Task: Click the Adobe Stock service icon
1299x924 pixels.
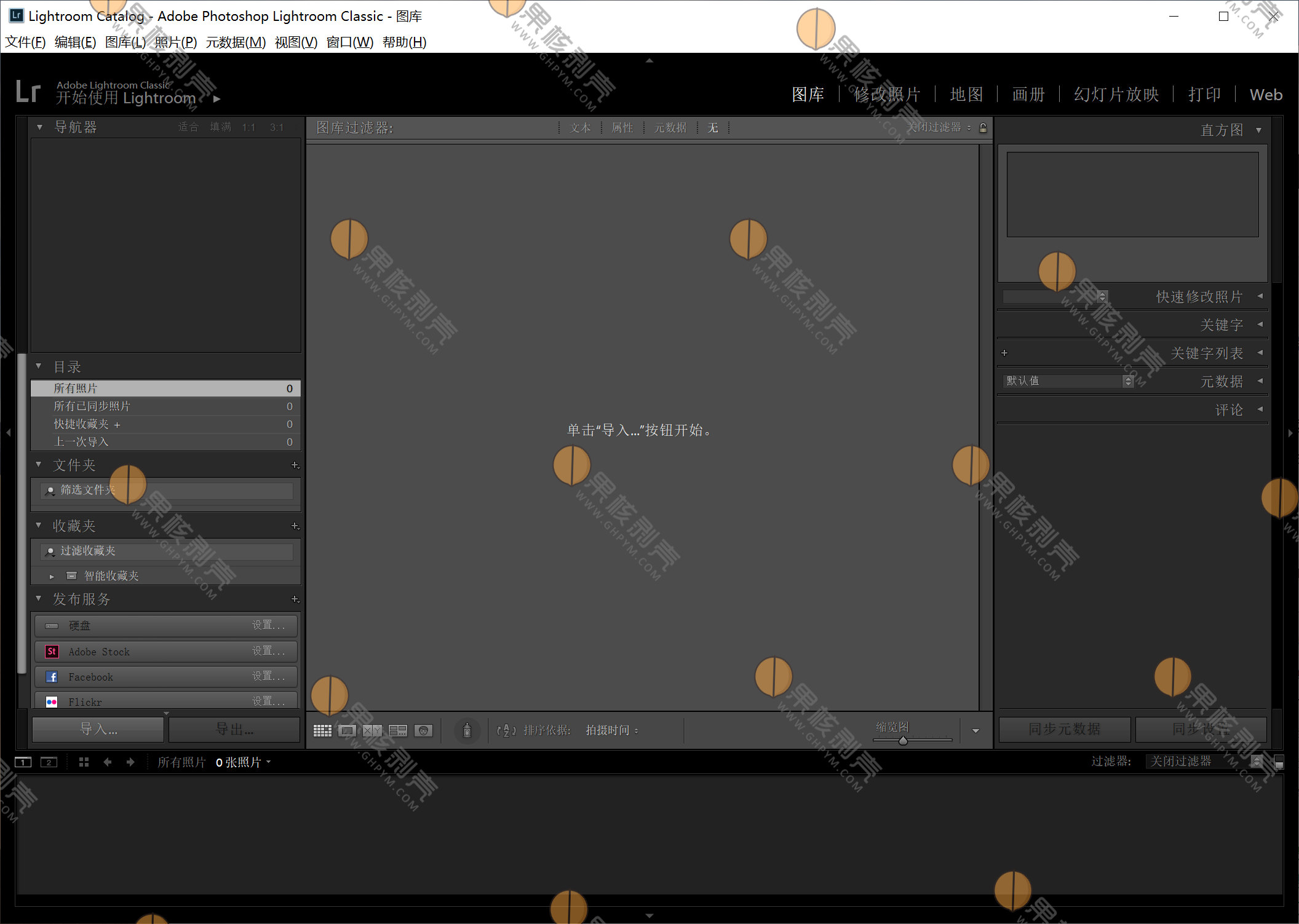Action: pyautogui.click(x=52, y=652)
